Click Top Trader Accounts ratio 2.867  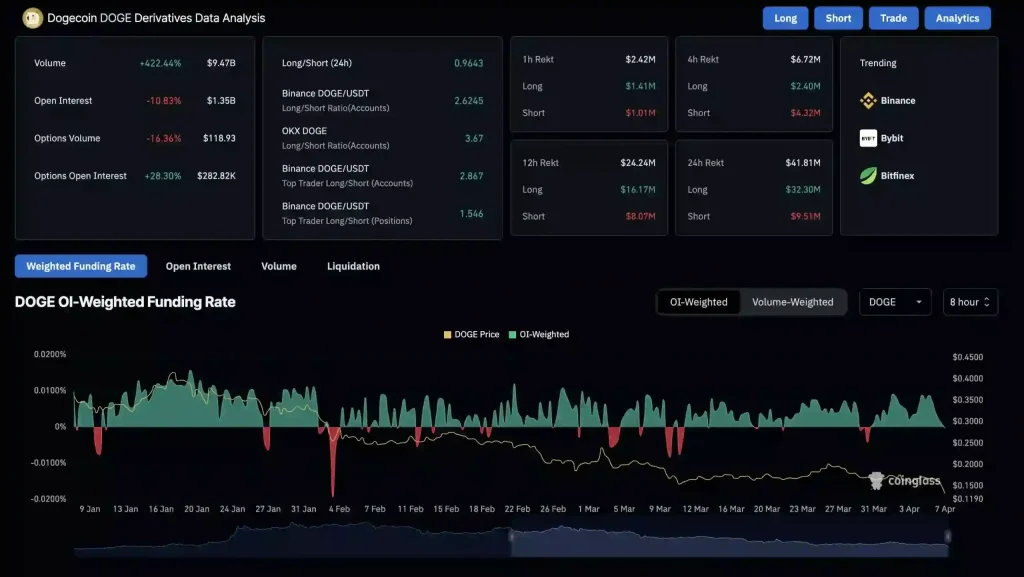471,176
